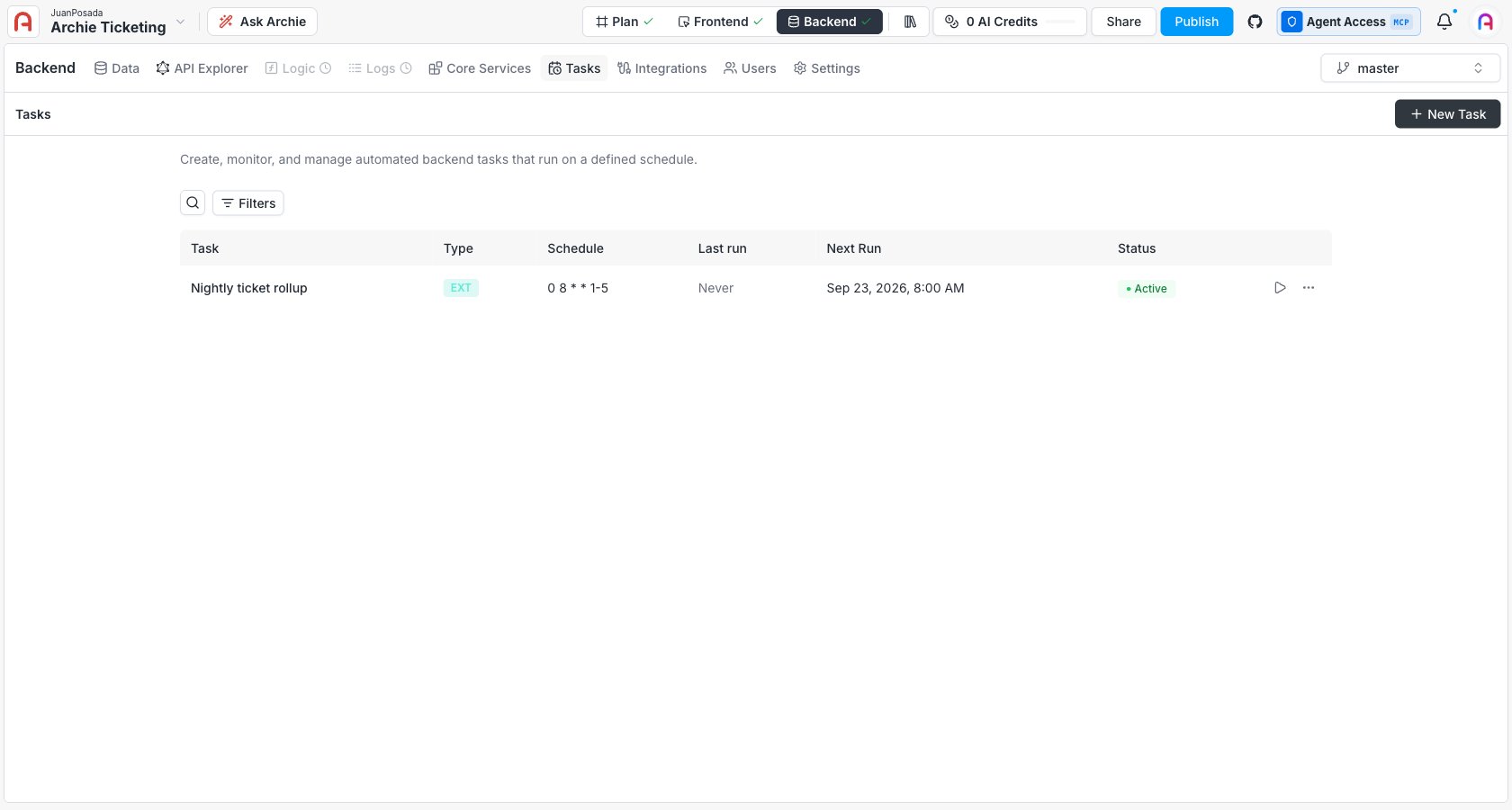Expand the master branch selector

(1409, 68)
